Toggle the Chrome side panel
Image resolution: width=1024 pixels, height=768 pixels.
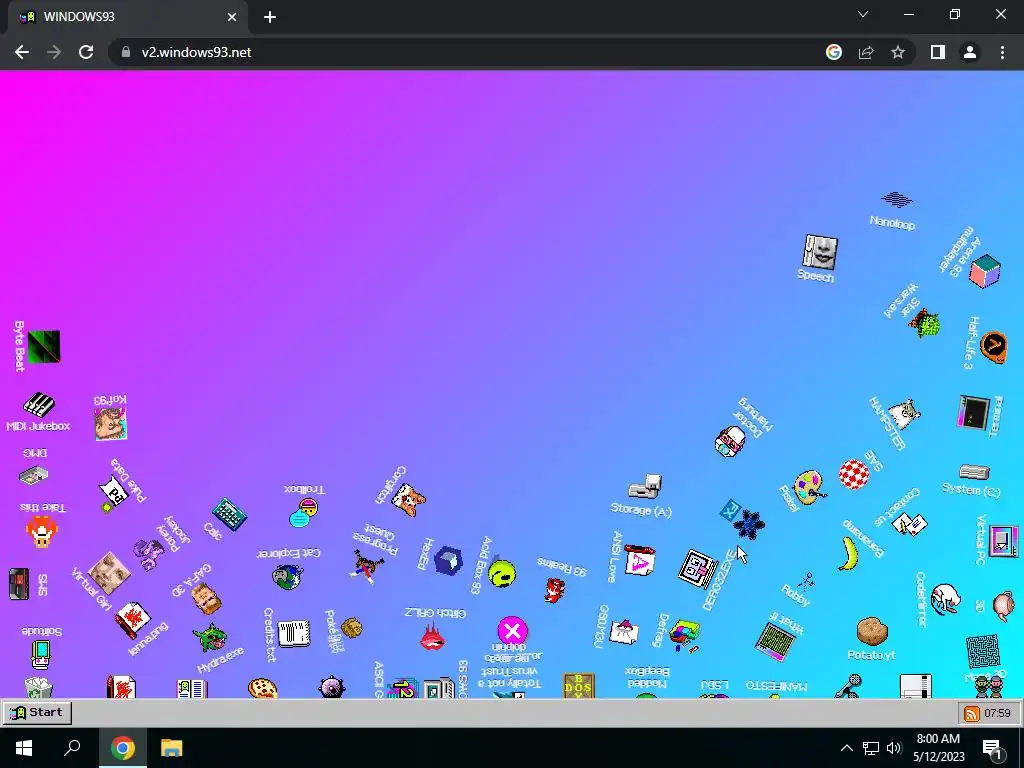938,52
